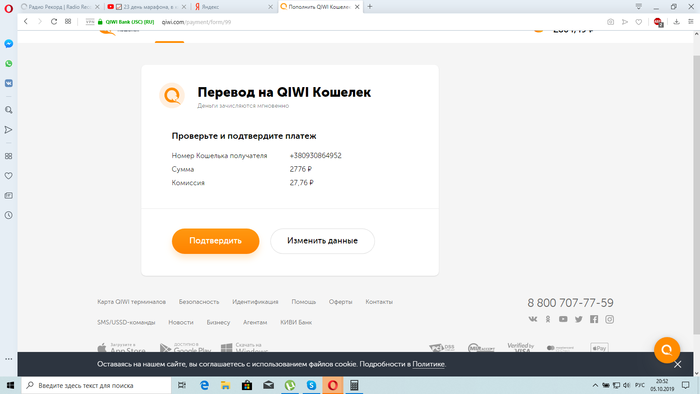Open the Безопасность footer link
Image resolution: width=700 pixels, height=394 pixels.
click(199, 302)
